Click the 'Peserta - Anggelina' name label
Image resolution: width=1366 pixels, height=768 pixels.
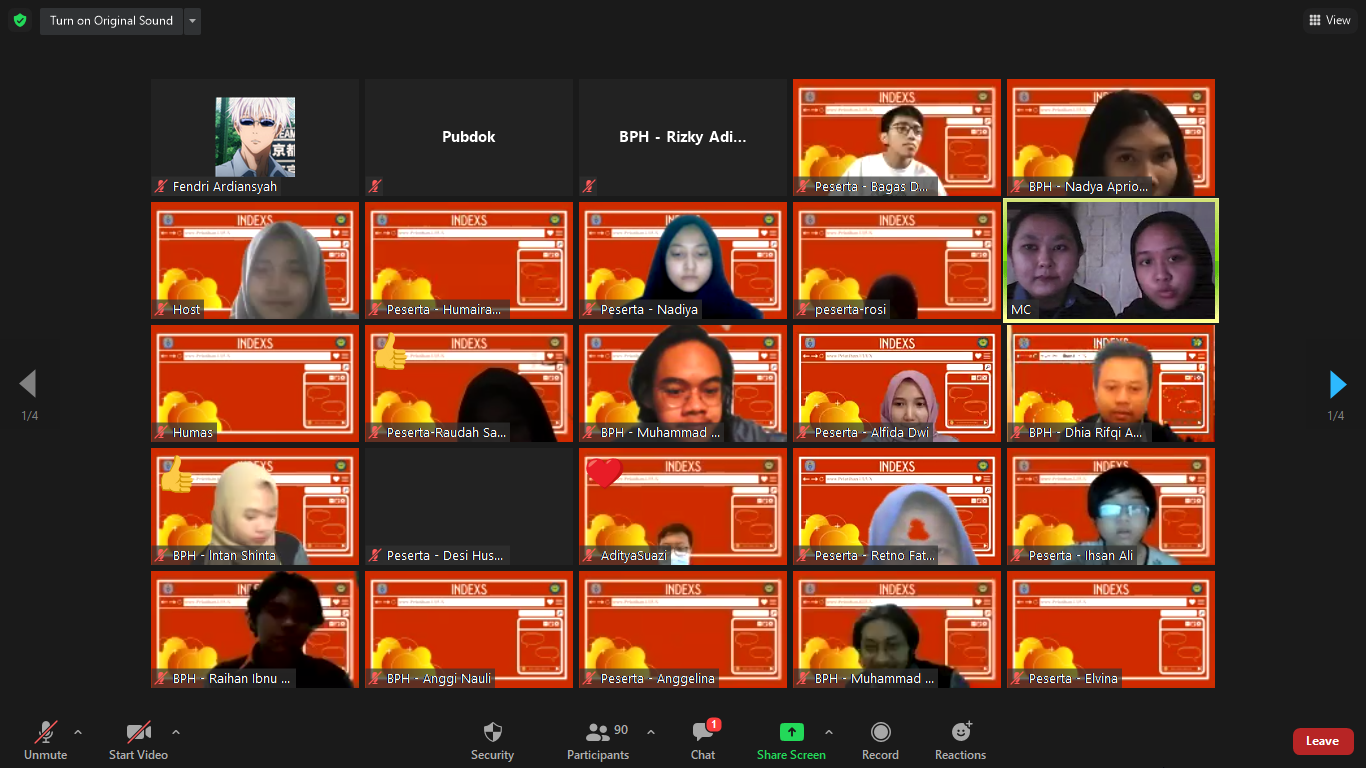coord(658,678)
